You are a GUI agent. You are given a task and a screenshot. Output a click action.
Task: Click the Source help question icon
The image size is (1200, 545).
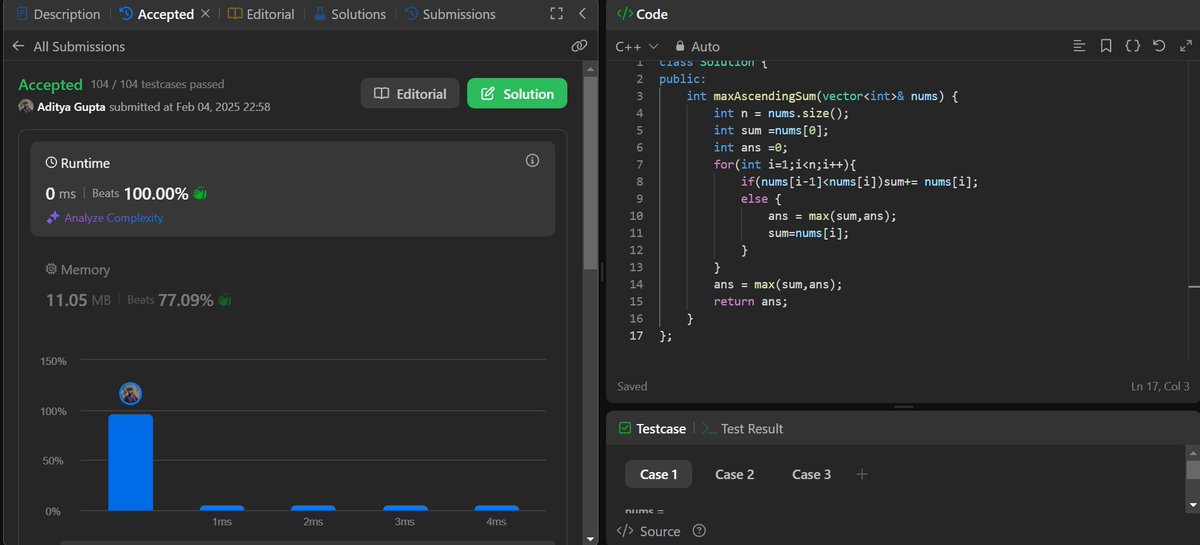click(699, 531)
